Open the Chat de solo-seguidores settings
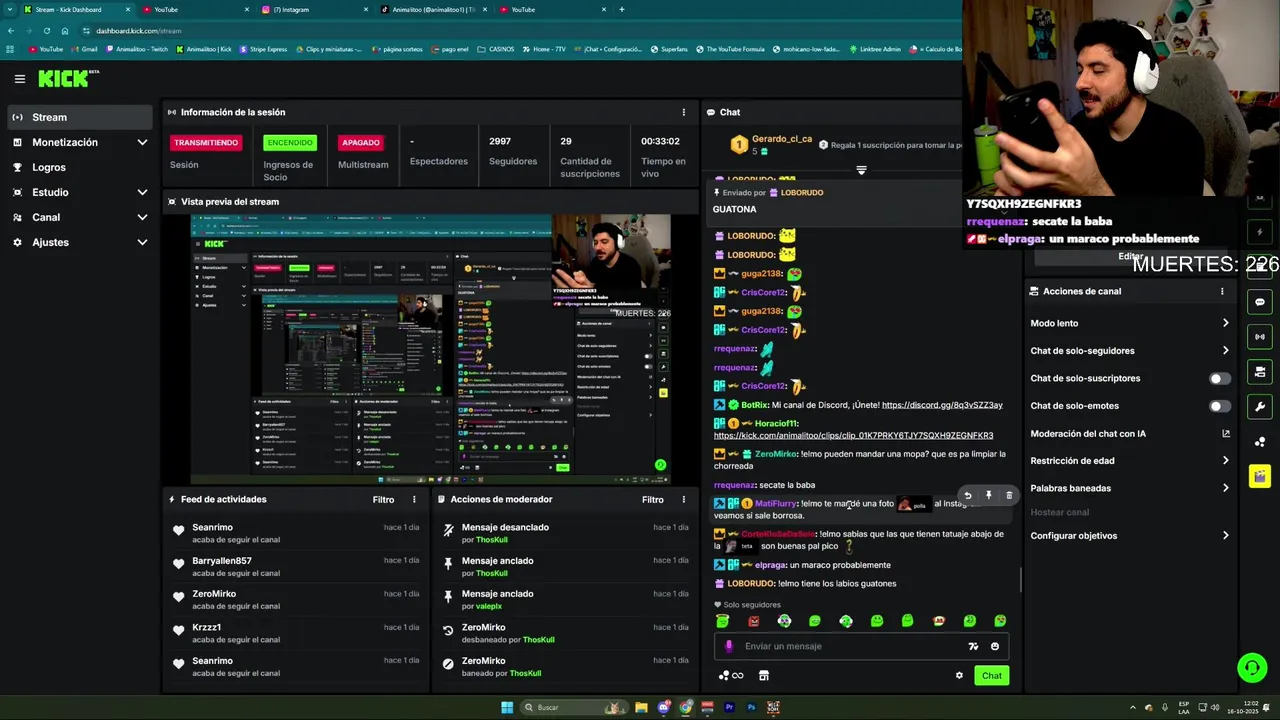This screenshot has height=720, width=1280. point(1129,351)
